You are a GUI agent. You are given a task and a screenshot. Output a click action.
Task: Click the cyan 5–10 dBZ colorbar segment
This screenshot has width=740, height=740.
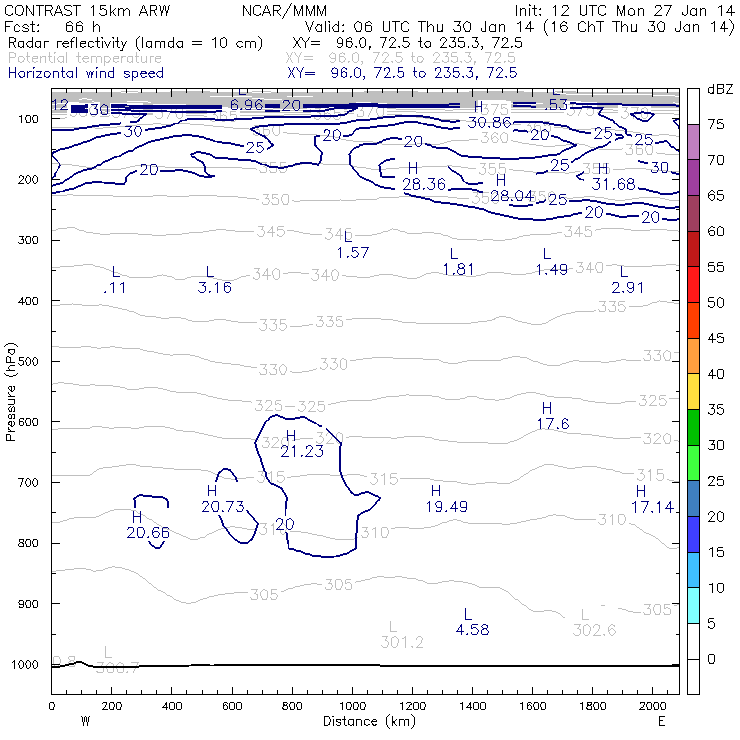693,605
